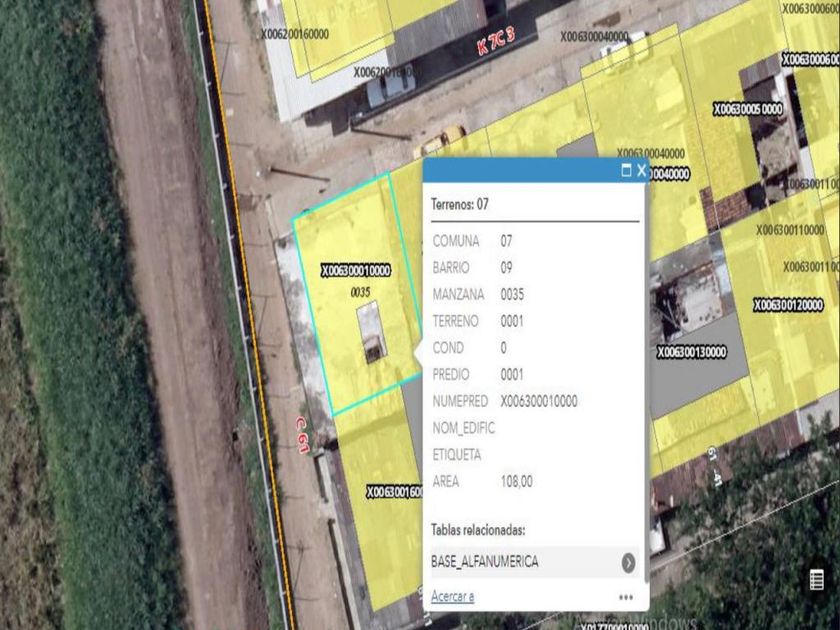Close the Terrenos: 07 popup

[641, 171]
